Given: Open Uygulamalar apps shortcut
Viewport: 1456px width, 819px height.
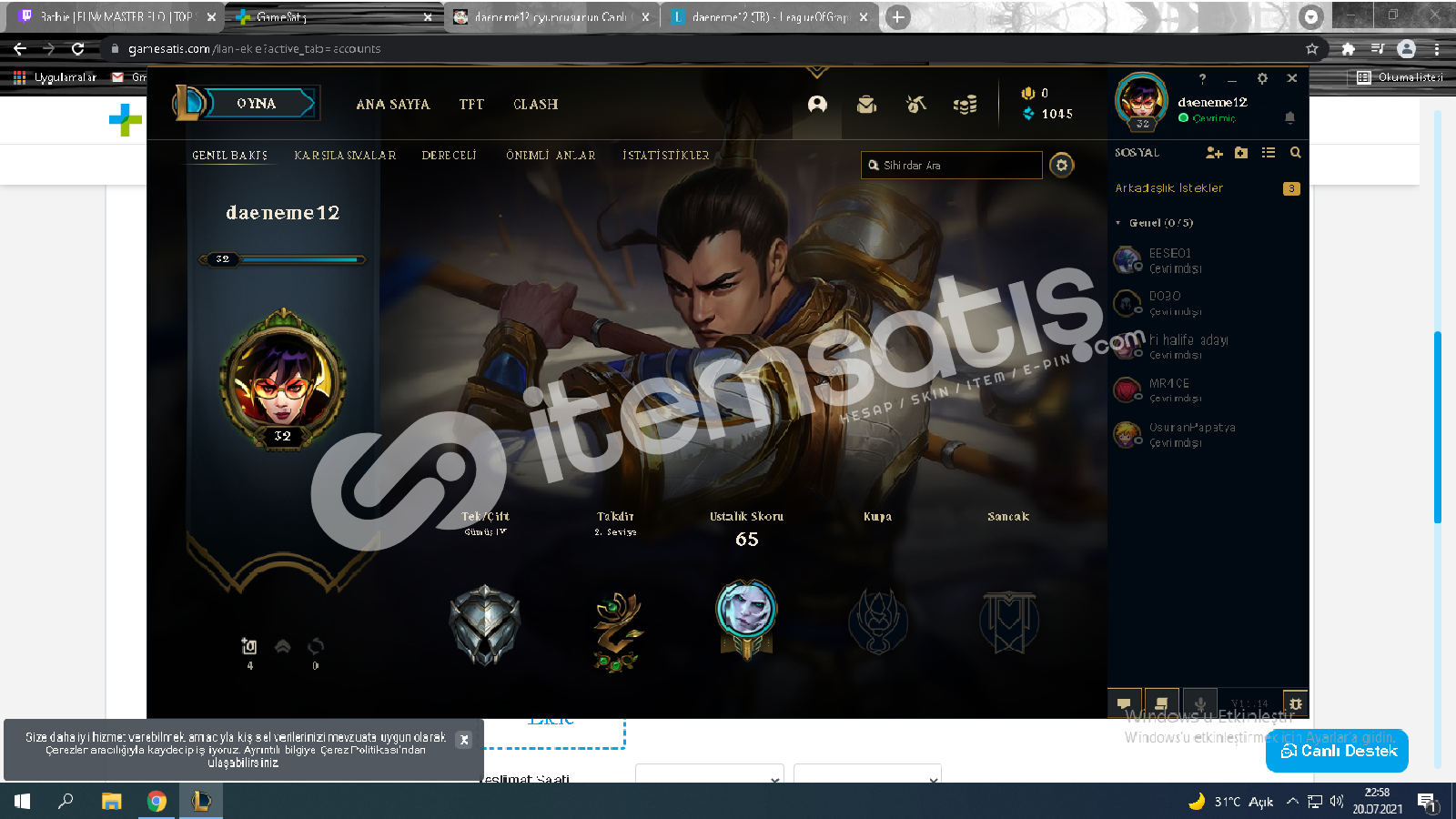Looking at the screenshot, I should [55, 77].
